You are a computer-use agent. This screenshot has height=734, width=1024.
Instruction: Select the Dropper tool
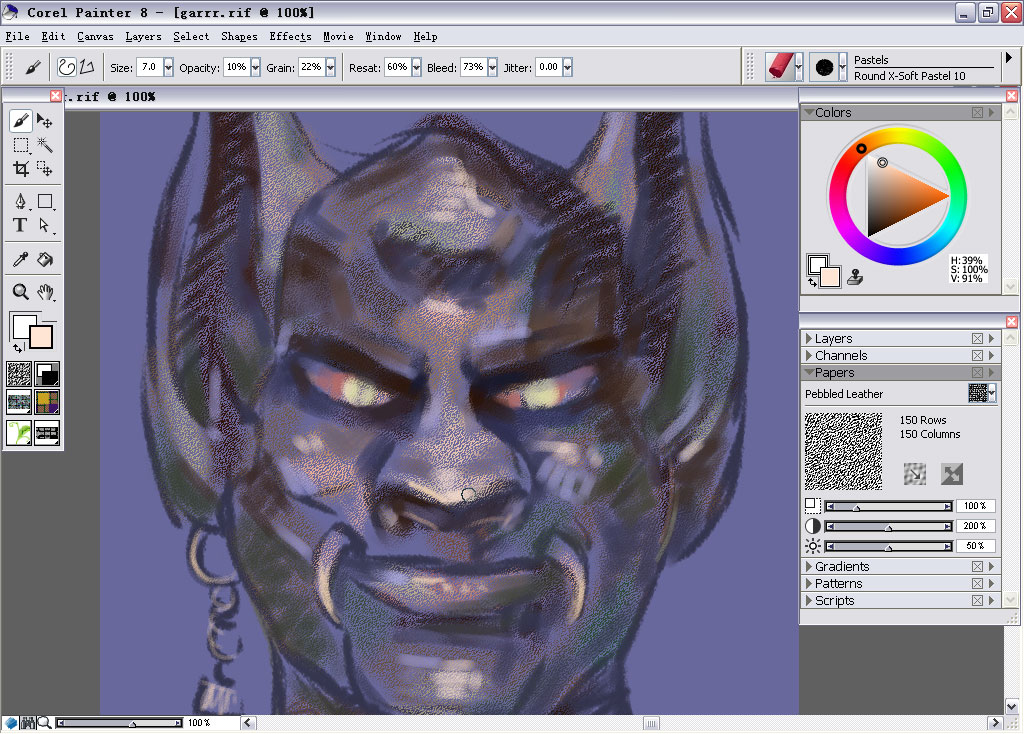(21, 259)
